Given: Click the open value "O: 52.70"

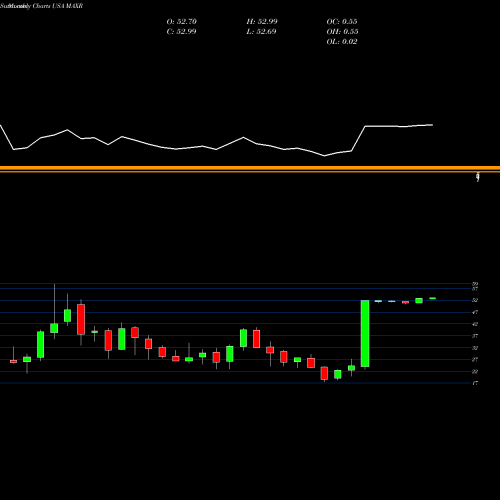Looking at the screenshot, I should click(182, 22).
